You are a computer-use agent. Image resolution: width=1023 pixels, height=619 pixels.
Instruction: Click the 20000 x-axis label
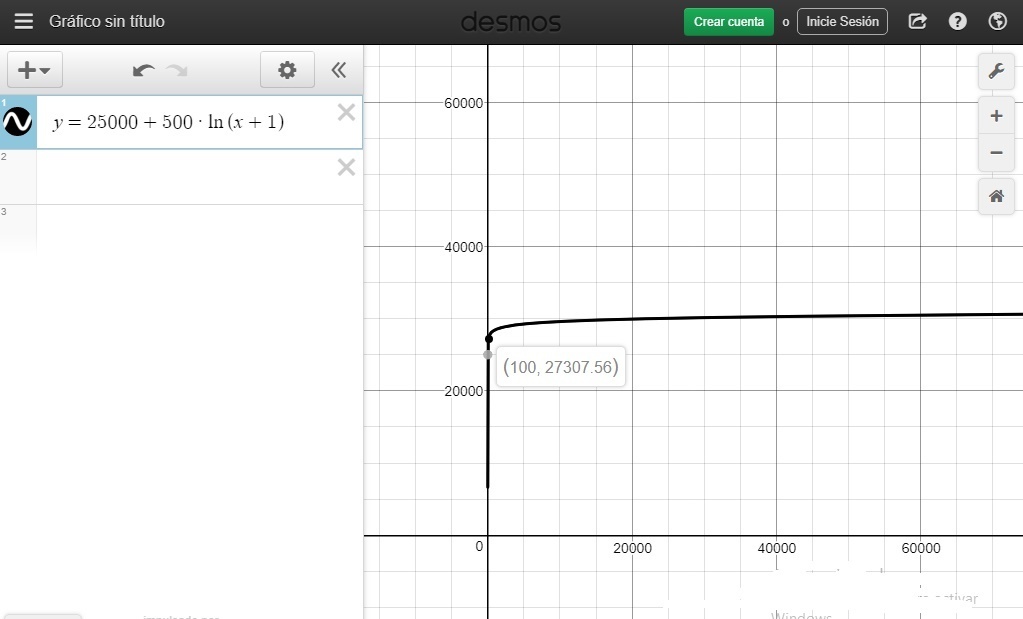[x=632, y=549]
